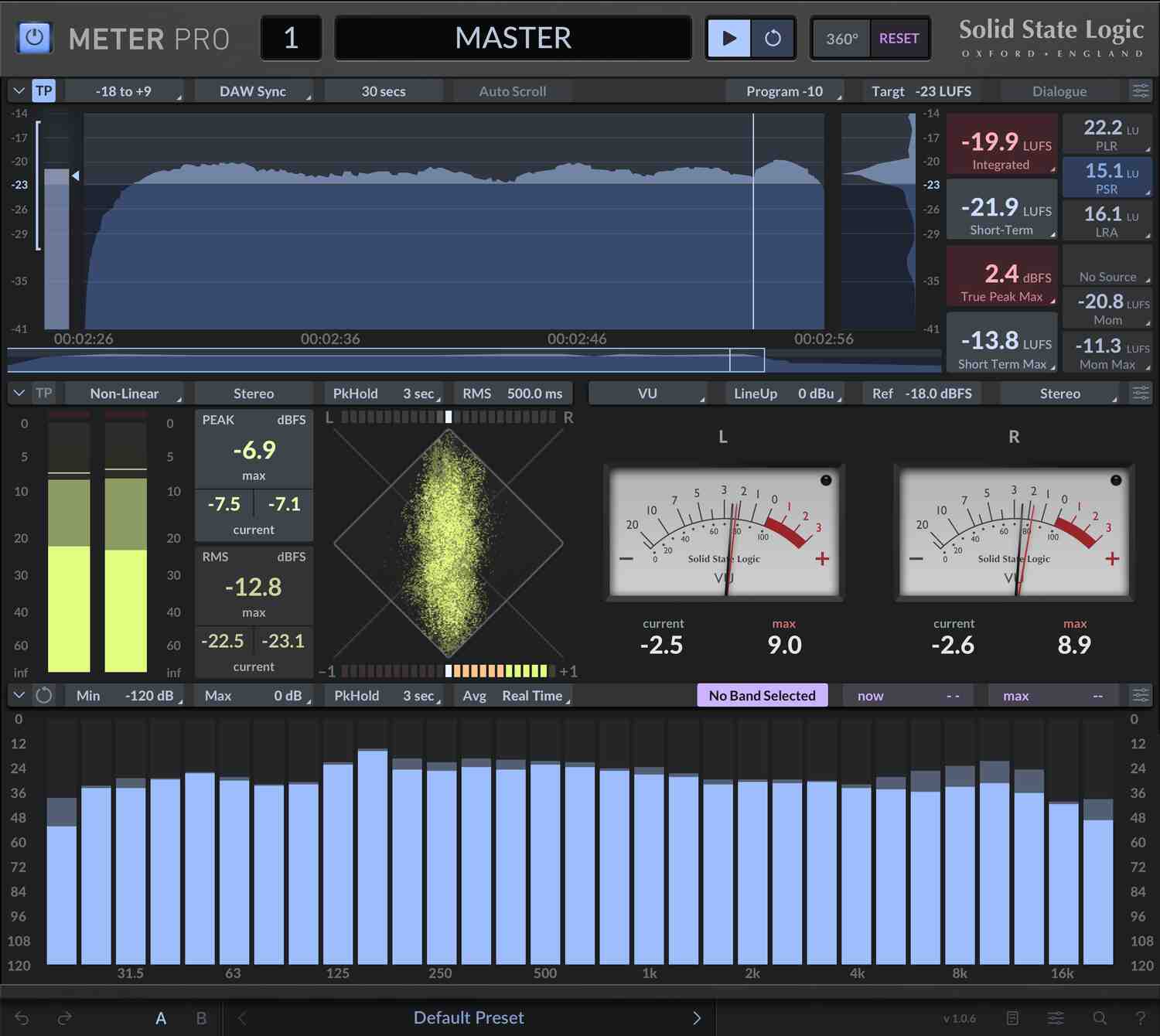The width and height of the screenshot is (1160, 1036).
Task: Click the 360° button
Action: tap(841, 38)
